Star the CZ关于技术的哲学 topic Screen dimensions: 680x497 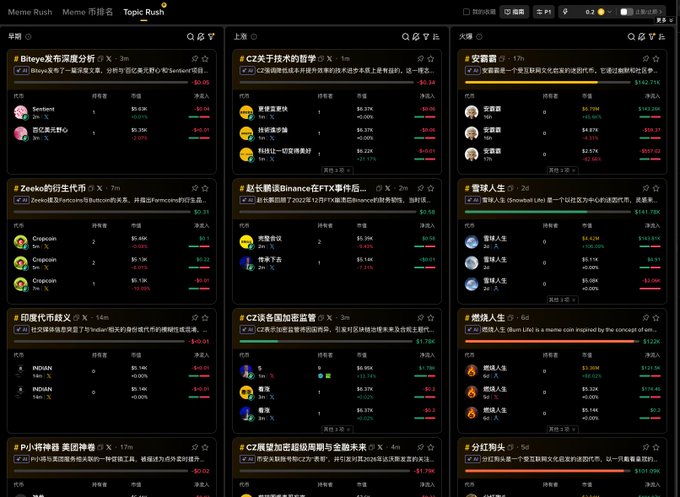[x=431, y=59]
